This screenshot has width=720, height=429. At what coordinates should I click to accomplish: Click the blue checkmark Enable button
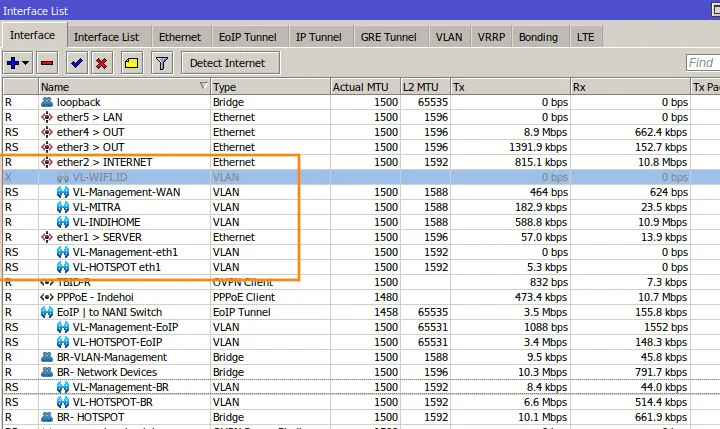(77, 63)
